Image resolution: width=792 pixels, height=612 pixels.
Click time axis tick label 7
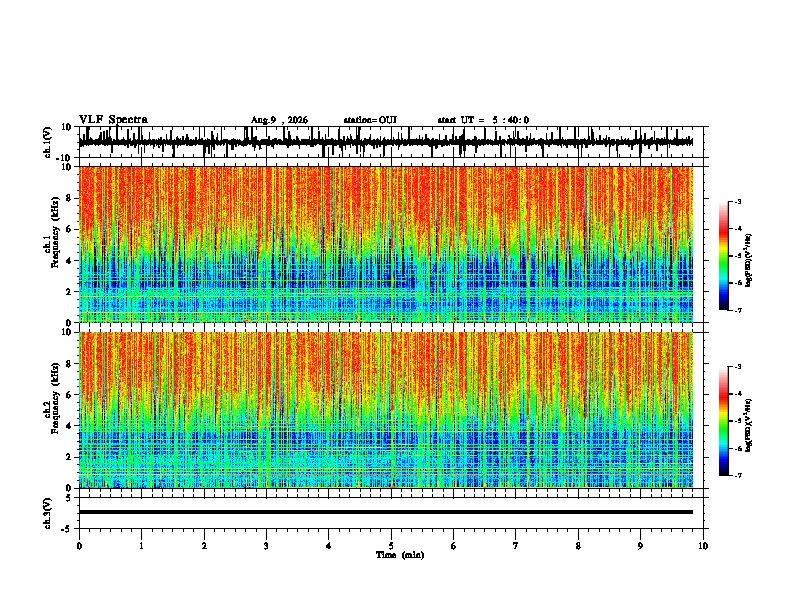[516, 546]
